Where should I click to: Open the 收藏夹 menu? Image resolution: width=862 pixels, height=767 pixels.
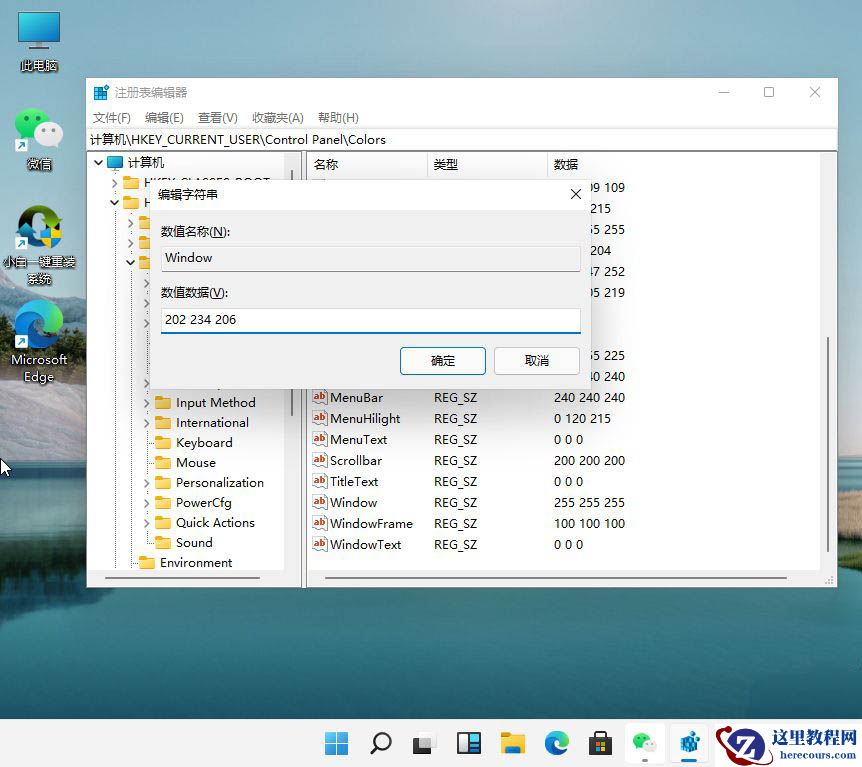277,117
